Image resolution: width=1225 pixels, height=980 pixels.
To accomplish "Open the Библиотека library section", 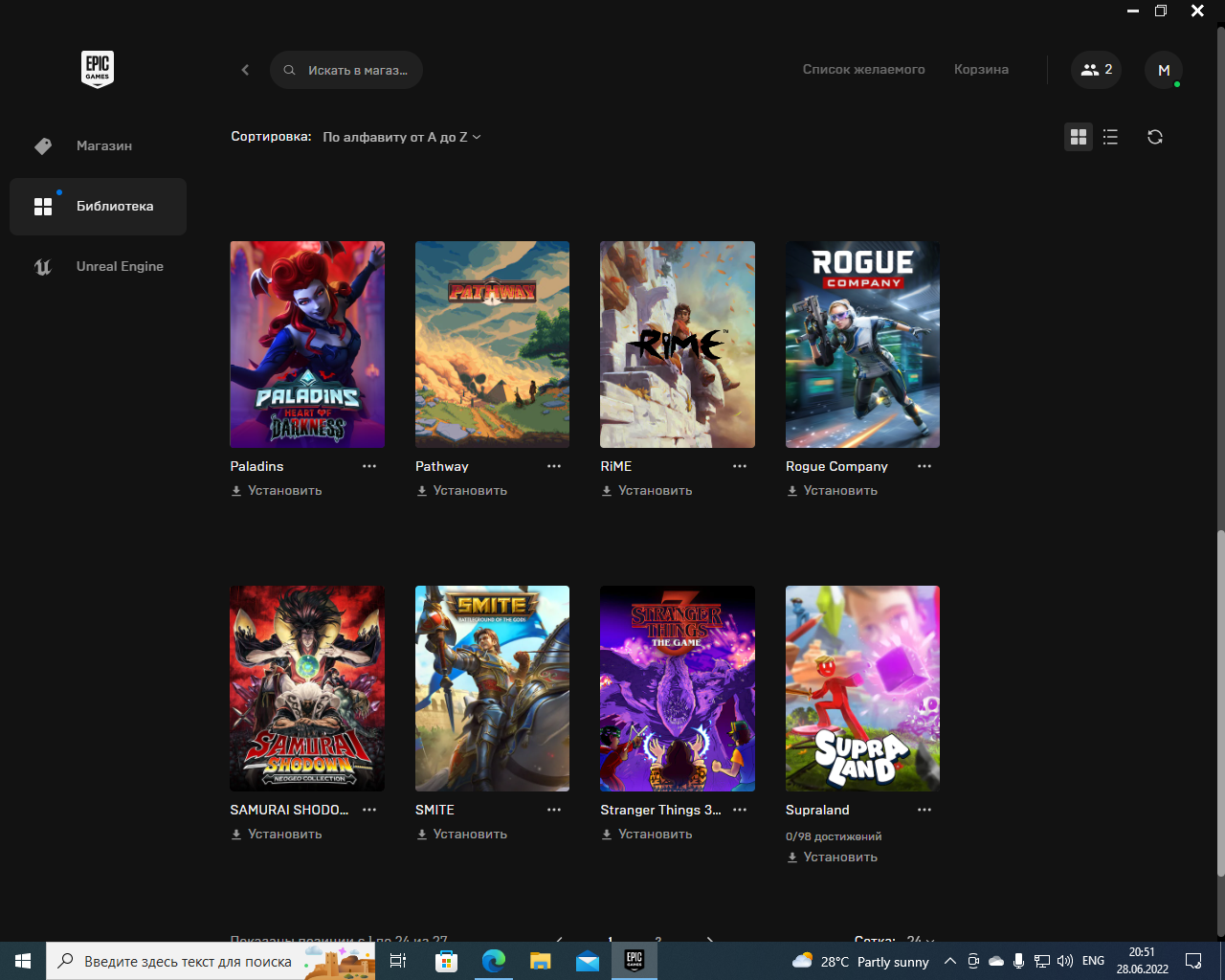I will coord(98,206).
